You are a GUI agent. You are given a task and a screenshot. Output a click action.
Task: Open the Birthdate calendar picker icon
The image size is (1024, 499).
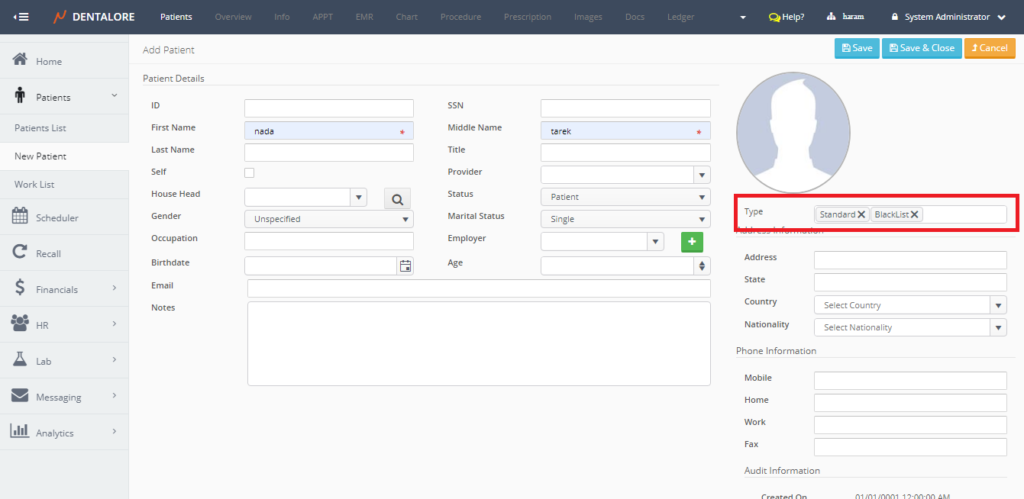point(405,266)
